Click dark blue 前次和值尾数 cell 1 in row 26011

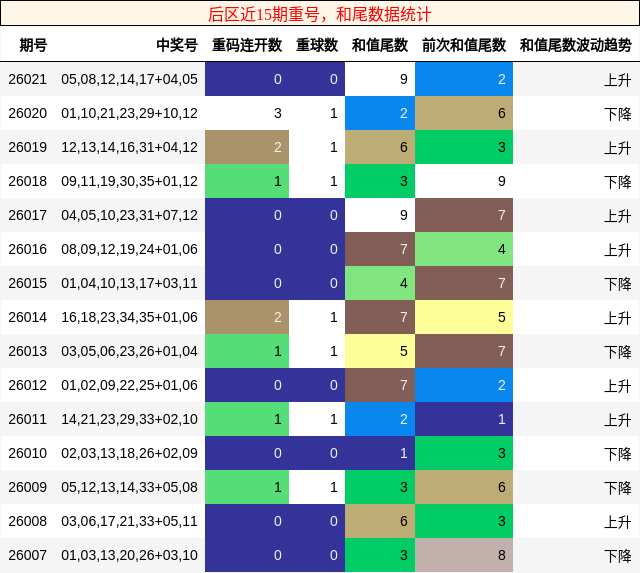464,419
